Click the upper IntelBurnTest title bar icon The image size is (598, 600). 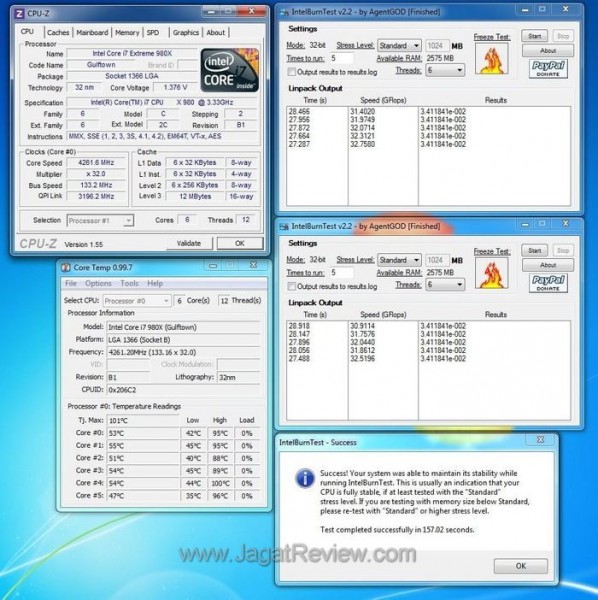tap(284, 13)
